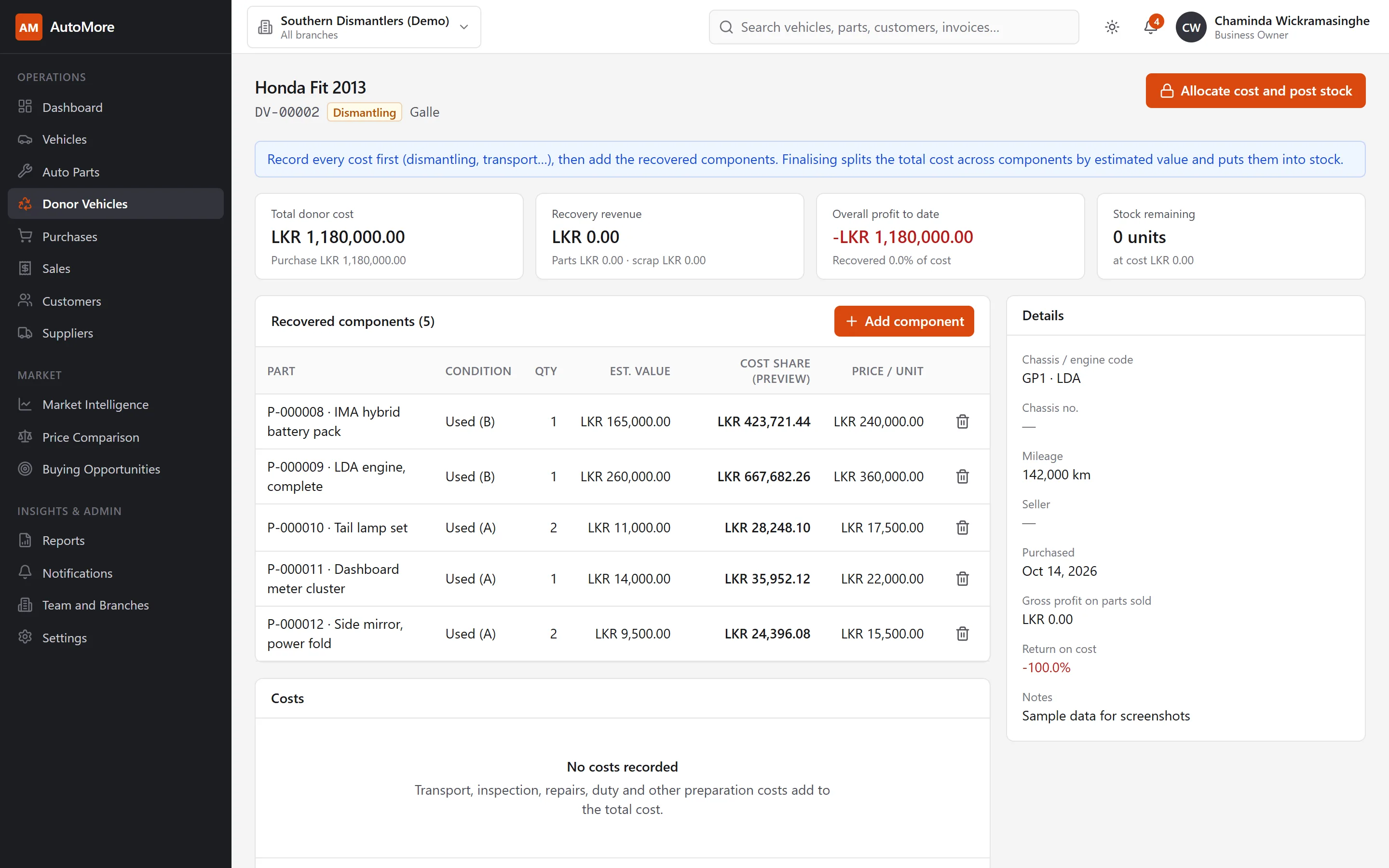1389x868 pixels.
Task: Click the search vehicles and parts field
Action: point(894,27)
